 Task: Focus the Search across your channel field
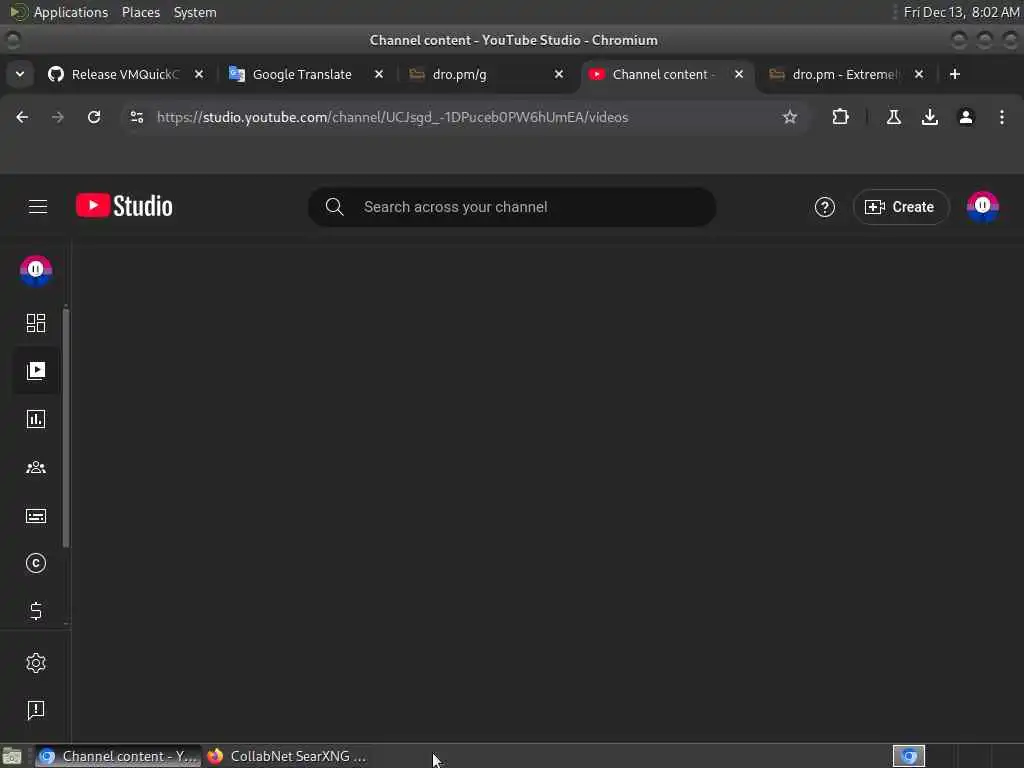512,207
